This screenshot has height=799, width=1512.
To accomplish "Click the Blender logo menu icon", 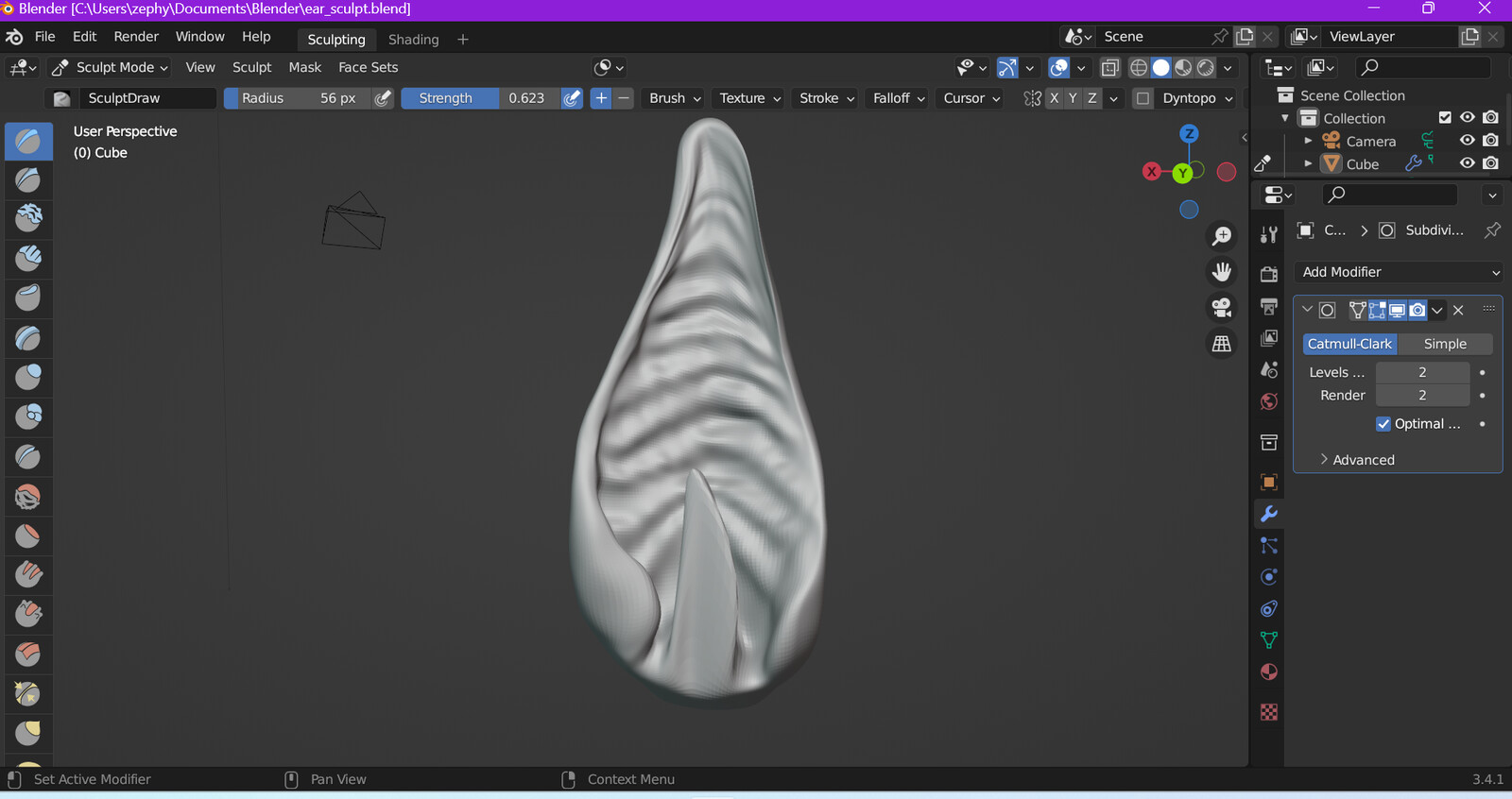I will click(x=14, y=37).
